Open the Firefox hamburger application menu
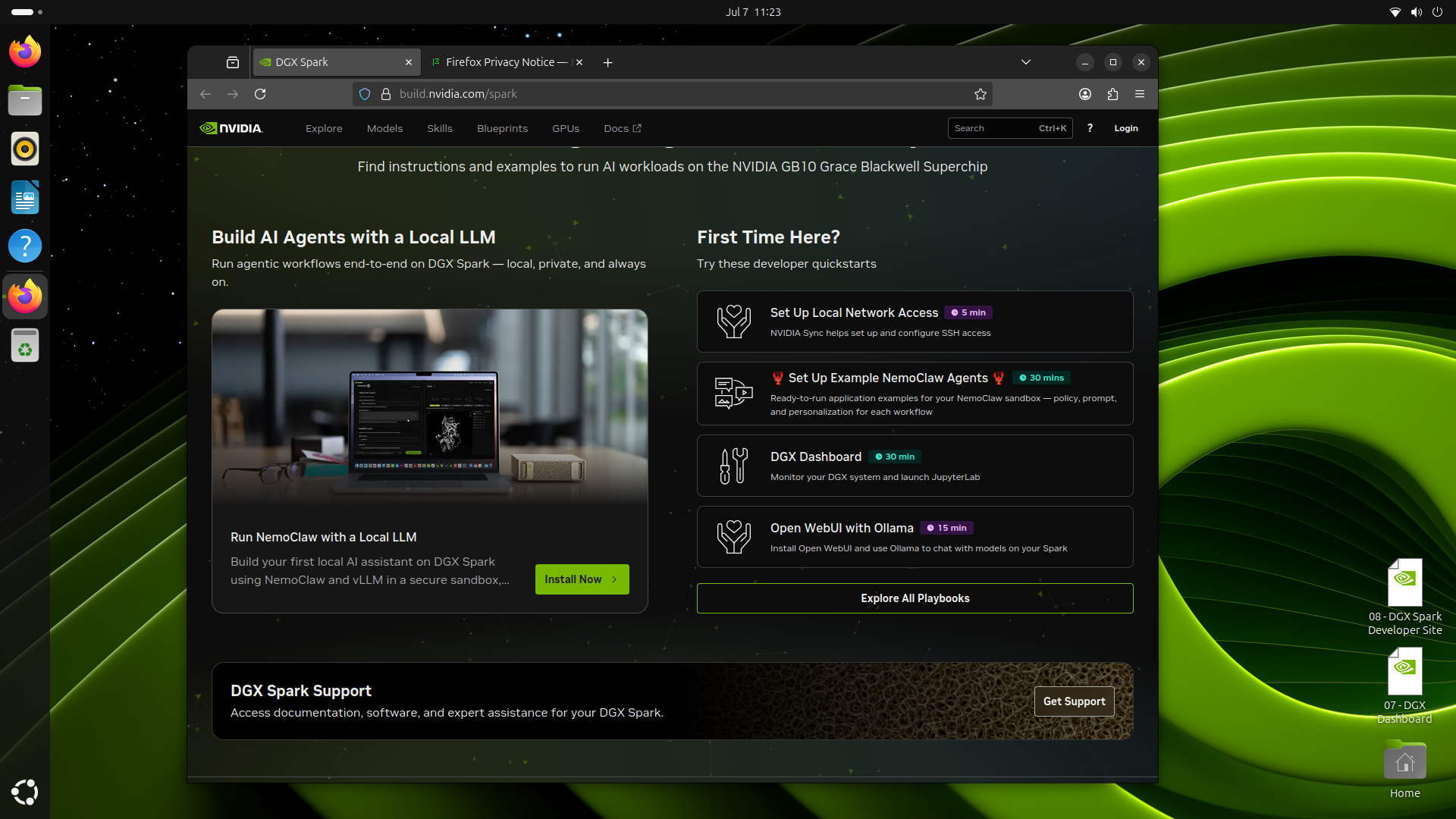 pyautogui.click(x=1140, y=94)
